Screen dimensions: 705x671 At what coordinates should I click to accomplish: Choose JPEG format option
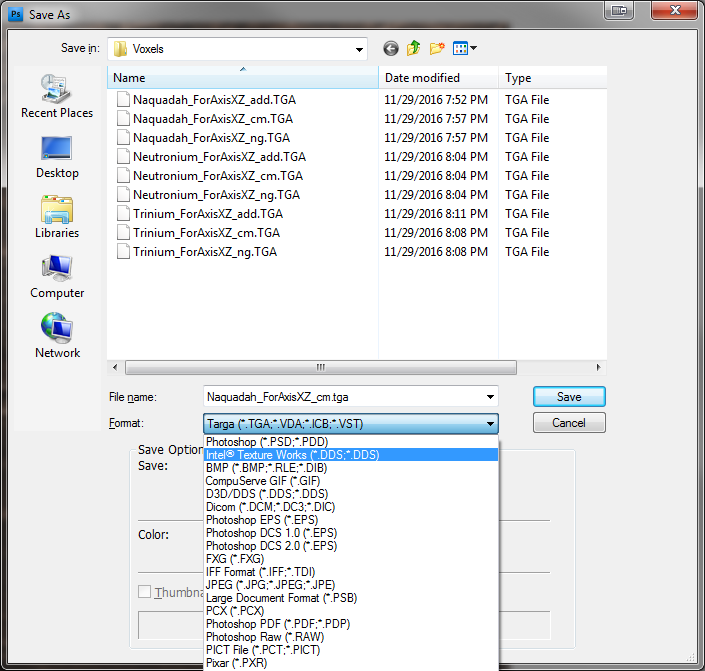[351, 585]
